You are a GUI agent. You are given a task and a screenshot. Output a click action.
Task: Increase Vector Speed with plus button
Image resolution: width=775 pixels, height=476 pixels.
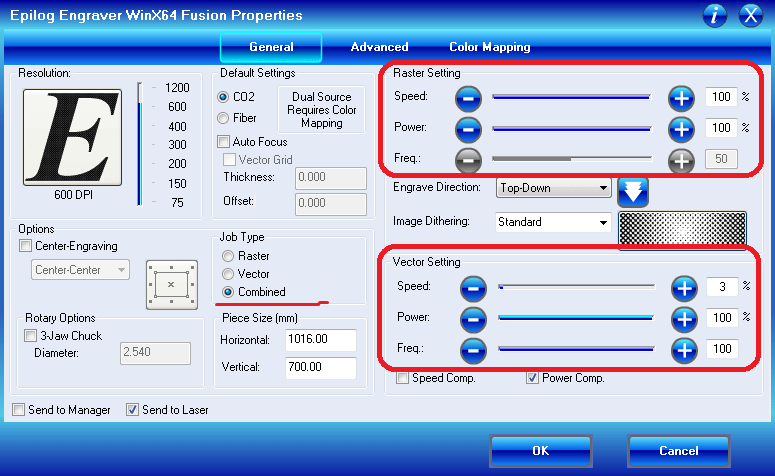684,289
